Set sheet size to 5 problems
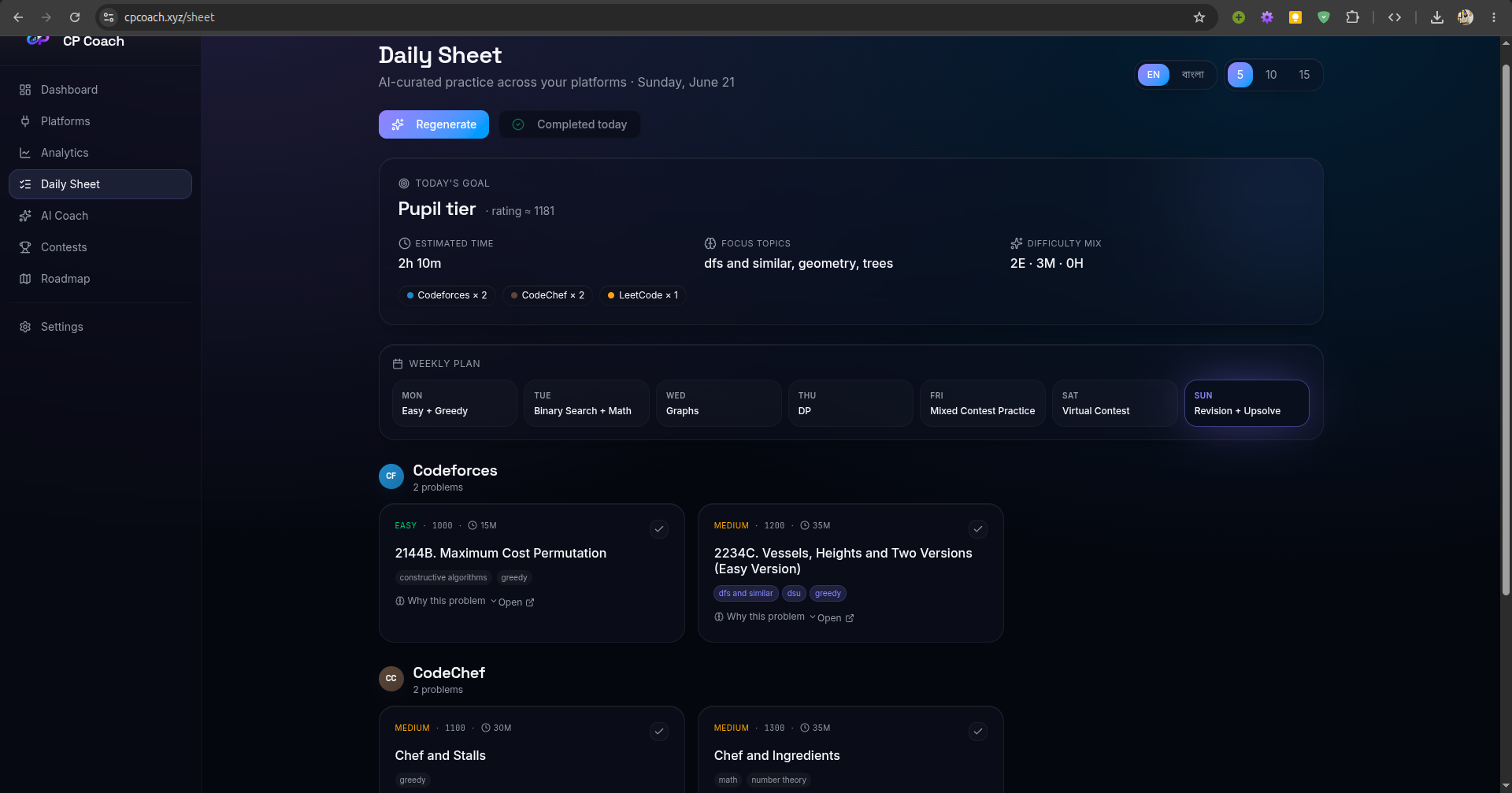1512x793 pixels. (1240, 75)
